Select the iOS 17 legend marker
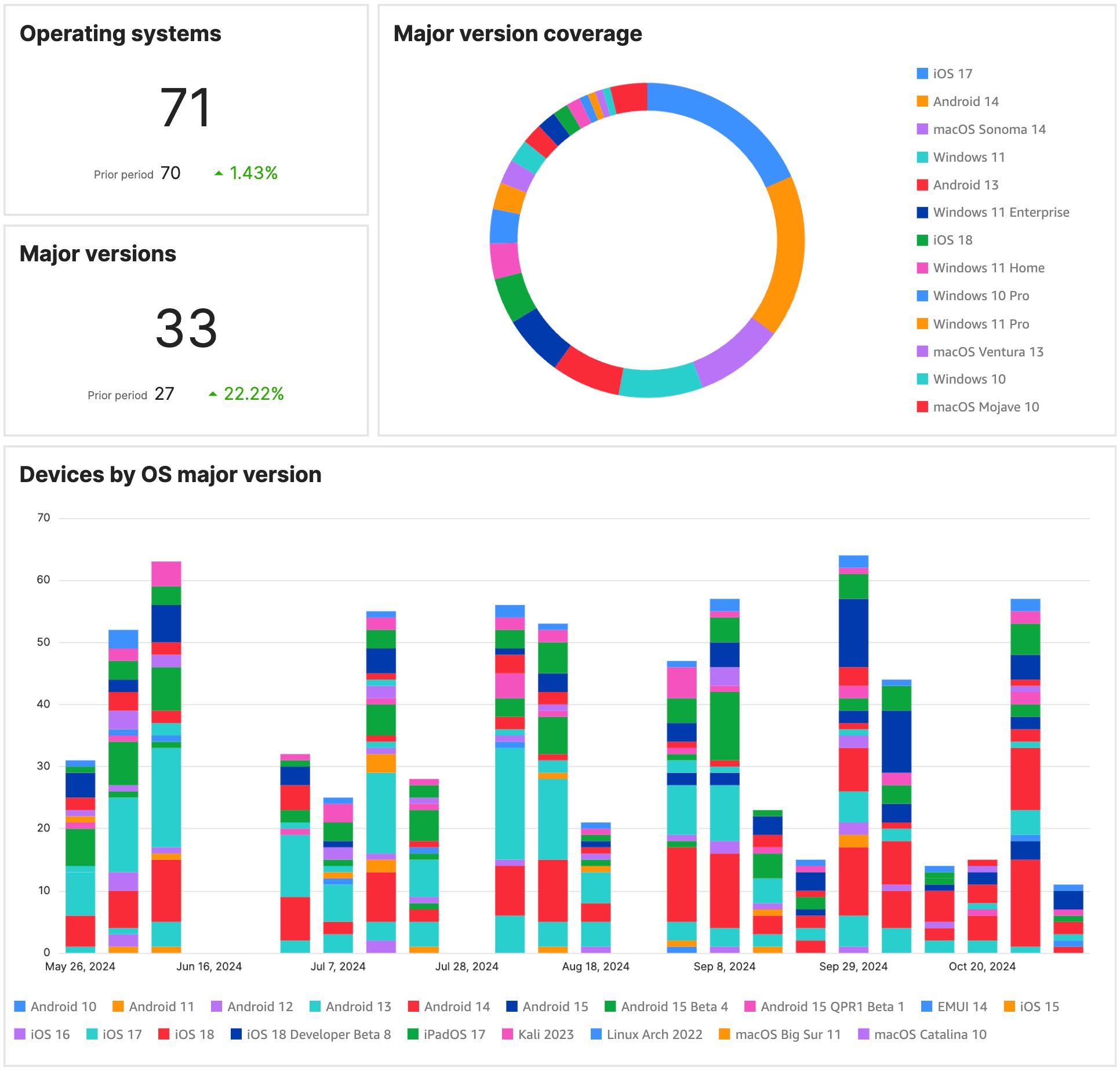Screen dimensions: 1120x1072 point(921,74)
